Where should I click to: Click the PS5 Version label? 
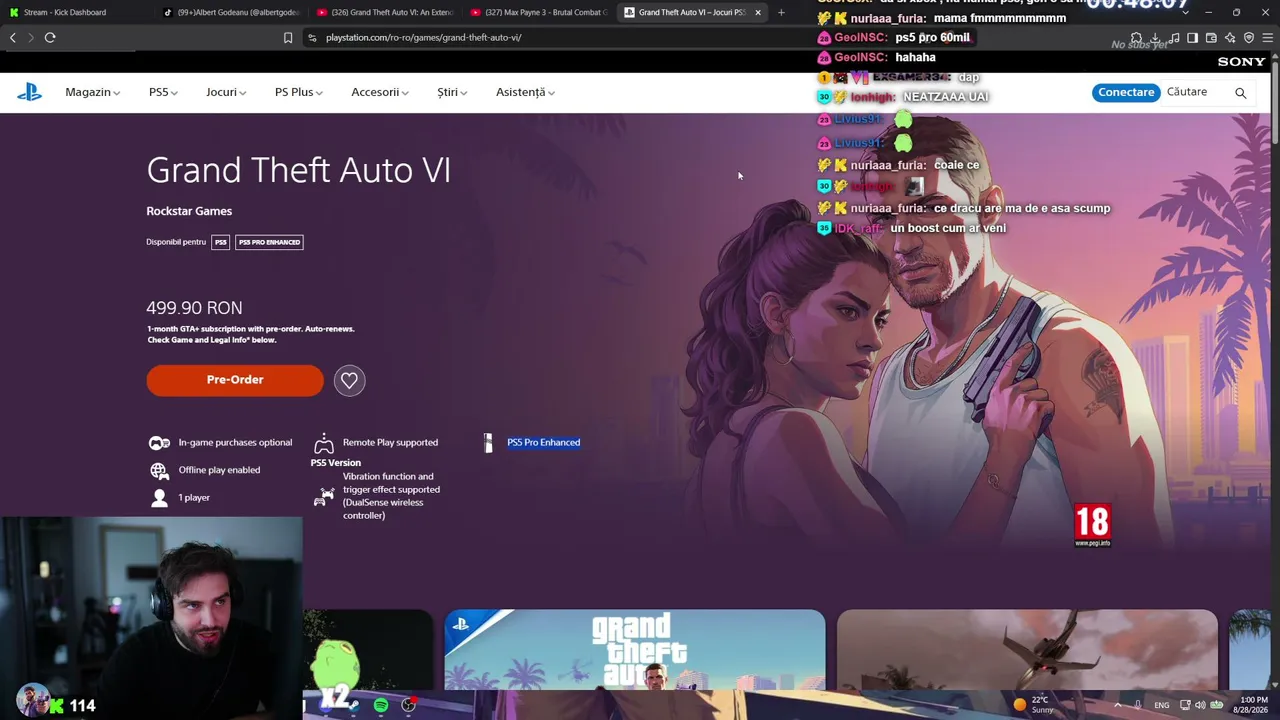click(x=336, y=463)
